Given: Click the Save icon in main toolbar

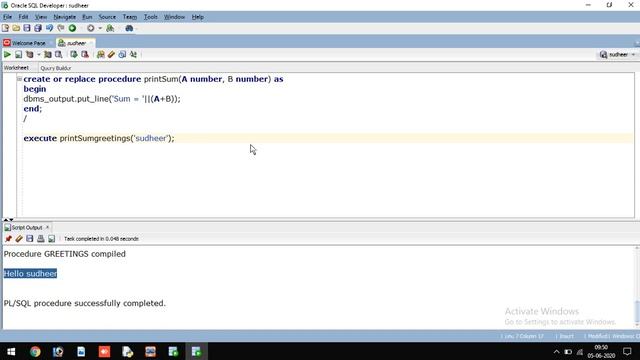Looking at the screenshot, I should [27, 28].
